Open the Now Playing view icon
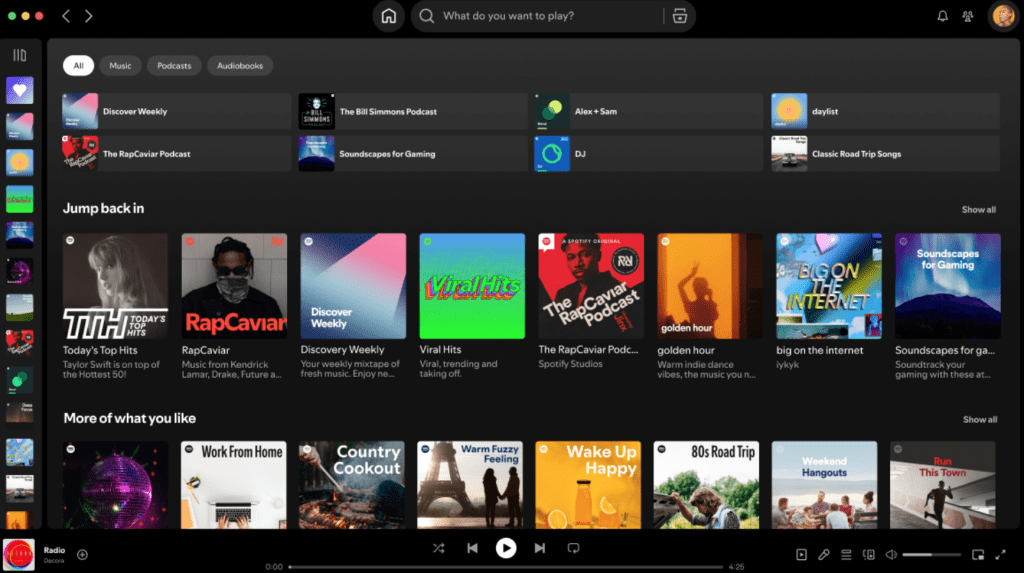 (x=801, y=555)
